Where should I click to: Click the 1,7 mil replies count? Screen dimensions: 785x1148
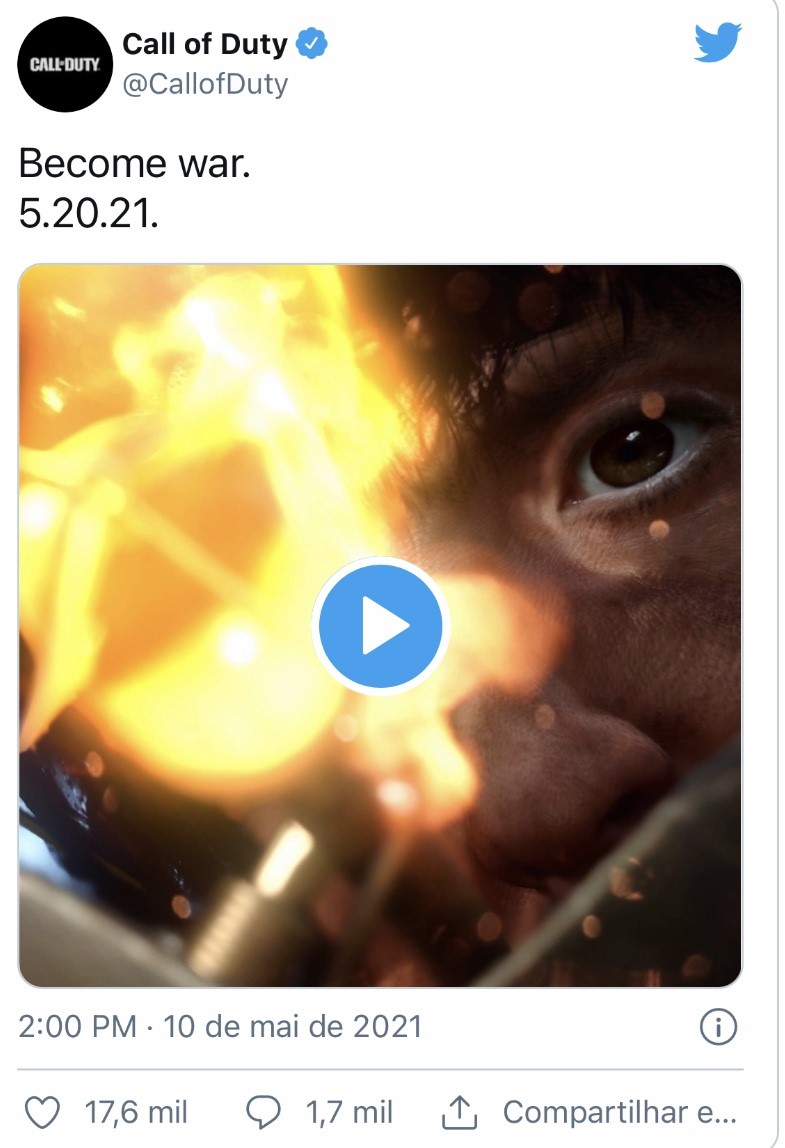[349, 1112]
